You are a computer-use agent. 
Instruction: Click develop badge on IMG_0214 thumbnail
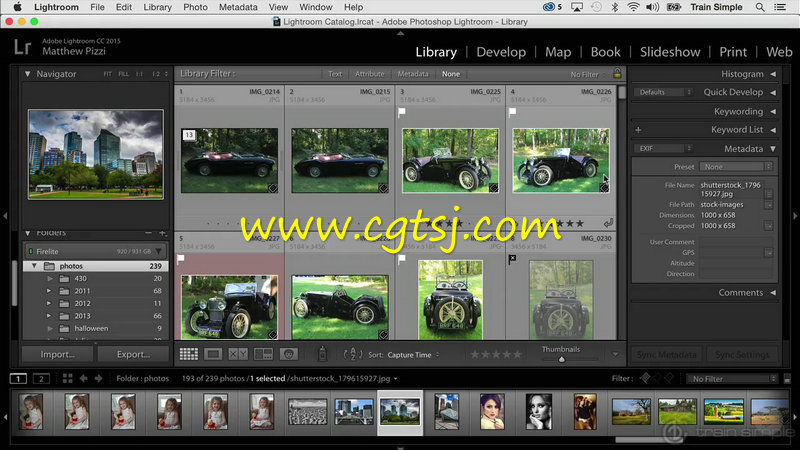[273, 188]
